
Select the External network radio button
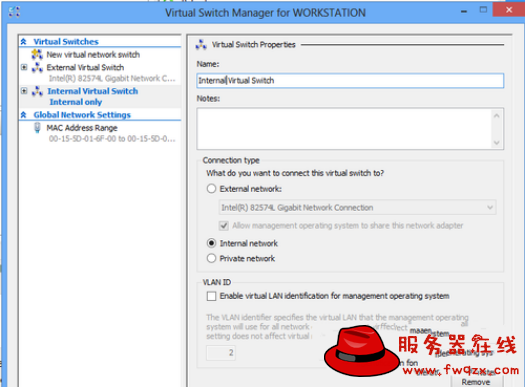click(x=211, y=189)
